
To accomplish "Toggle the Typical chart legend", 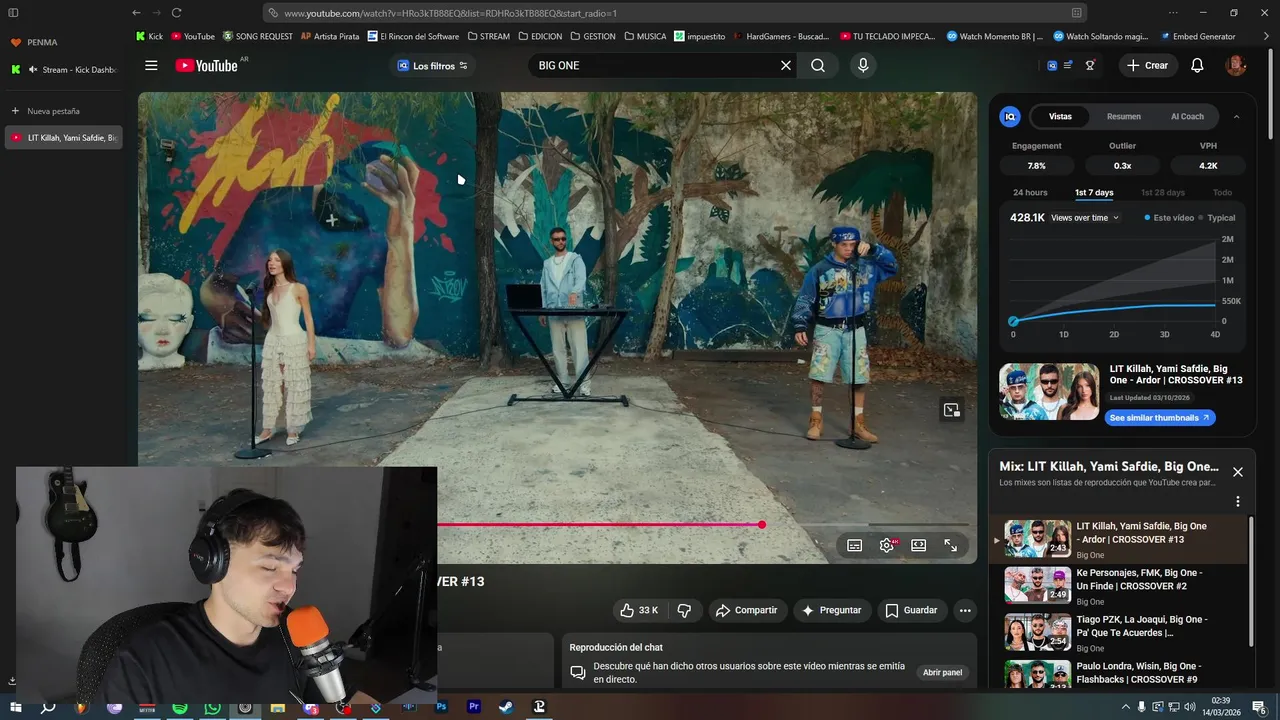I will [x=1217, y=217].
